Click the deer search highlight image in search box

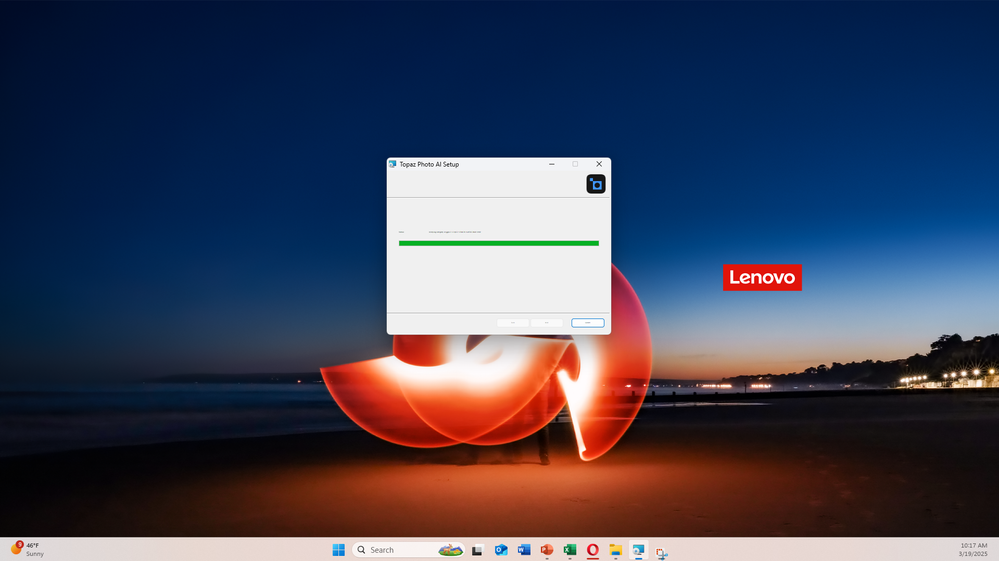point(450,550)
